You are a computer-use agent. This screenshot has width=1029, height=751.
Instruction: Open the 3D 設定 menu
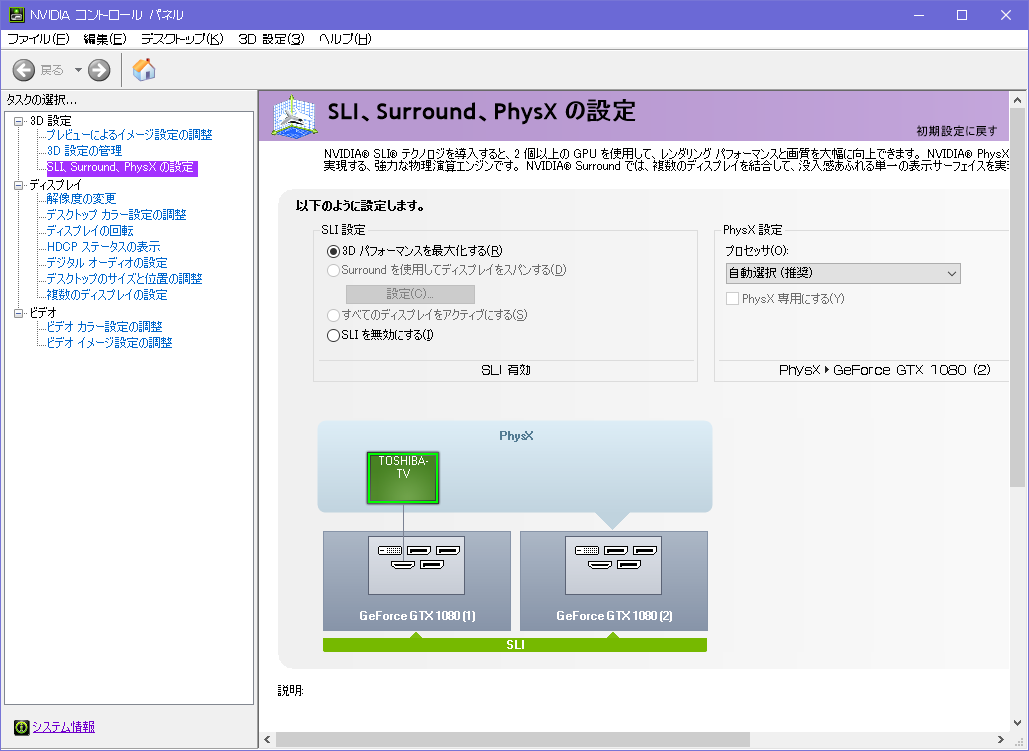tap(272, 39)
